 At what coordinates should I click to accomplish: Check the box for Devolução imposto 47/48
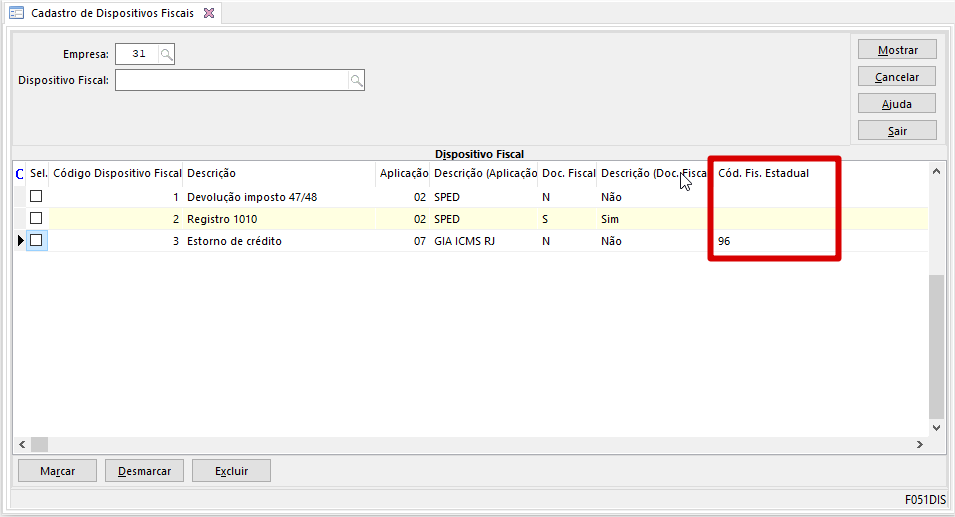36,197
